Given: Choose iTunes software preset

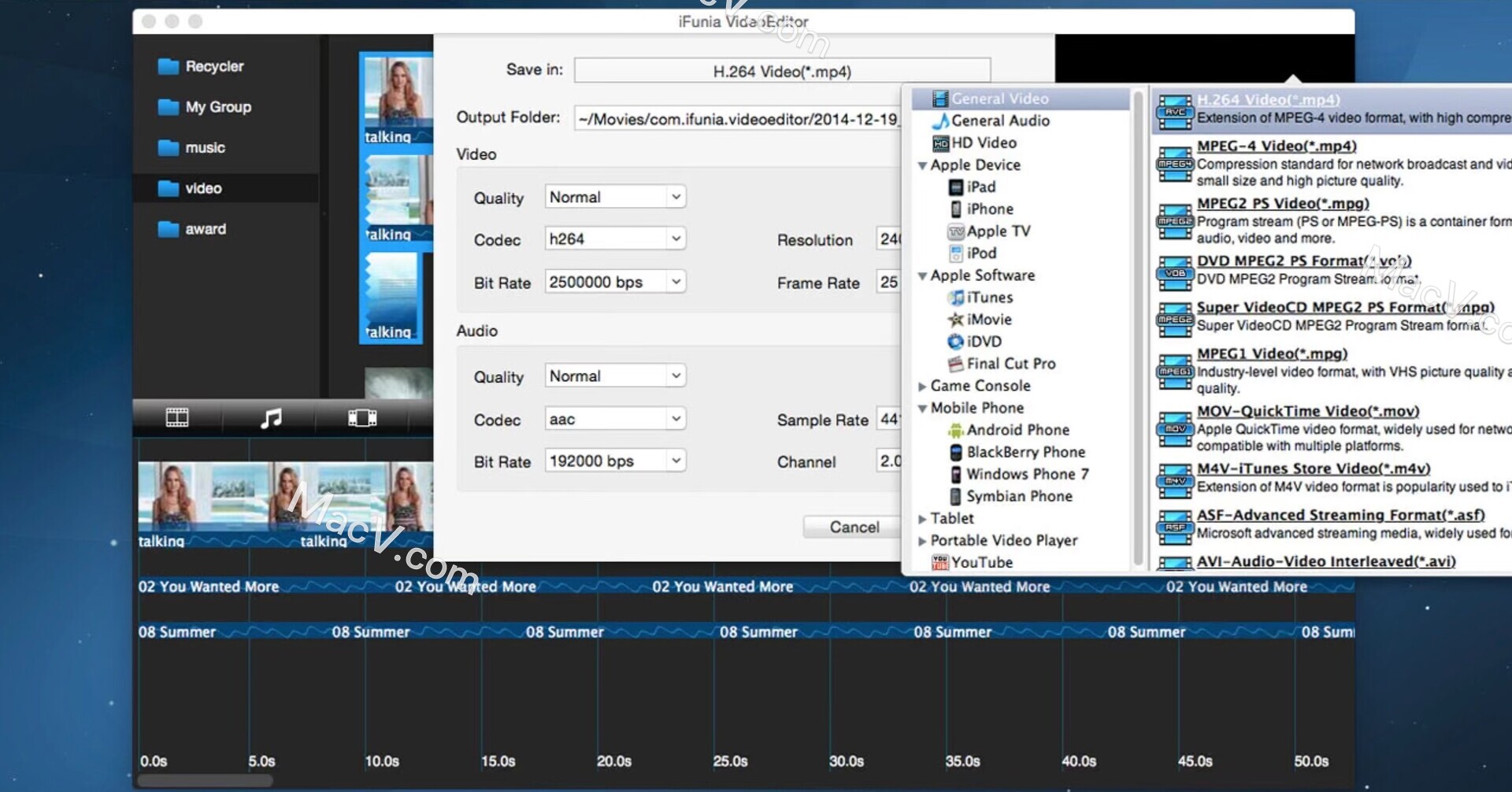Looking at the screenshot, I should pos(980,298).
